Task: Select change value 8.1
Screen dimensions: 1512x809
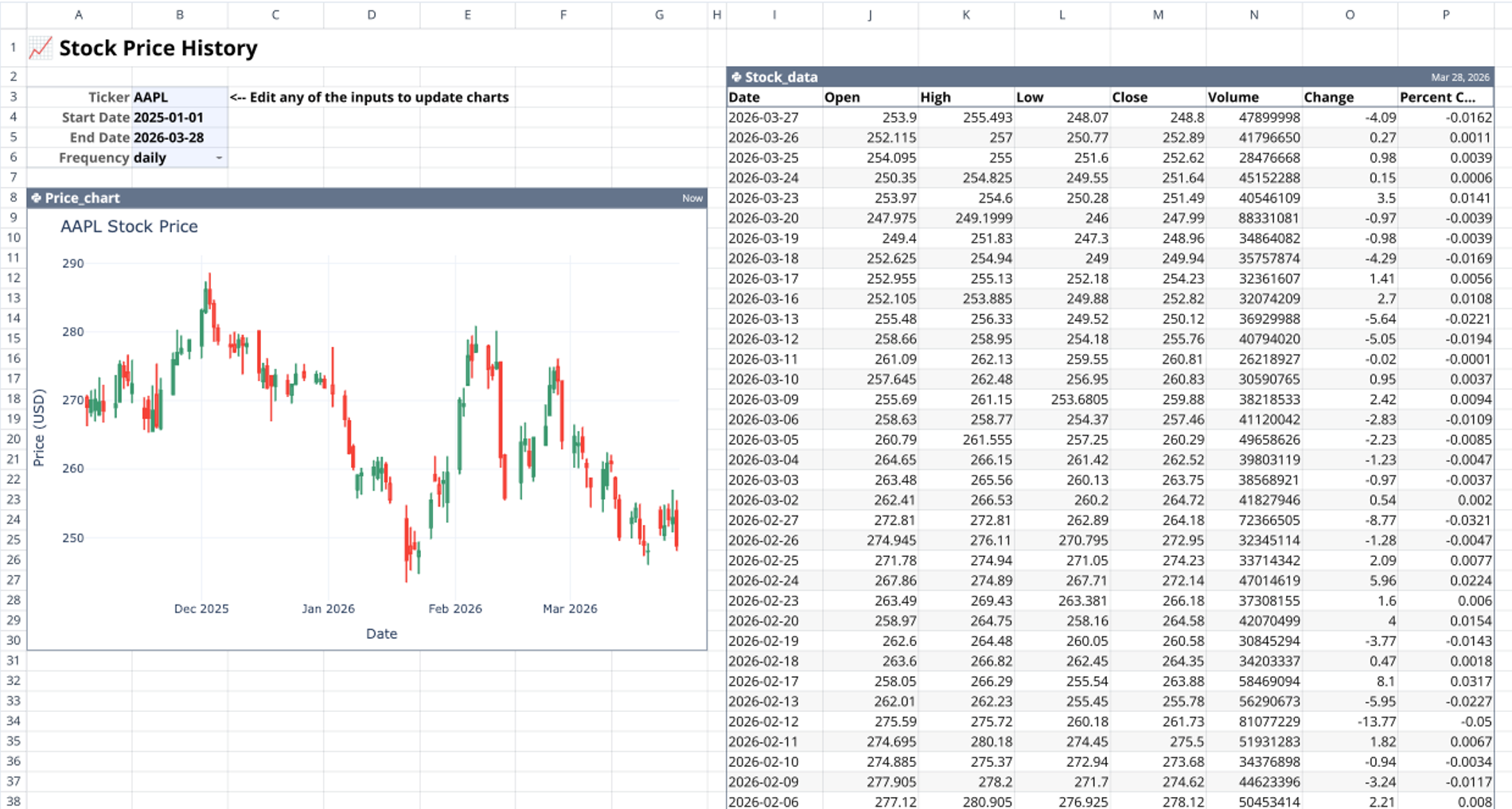Action: pyautogui.click(x=1350, y=681)
